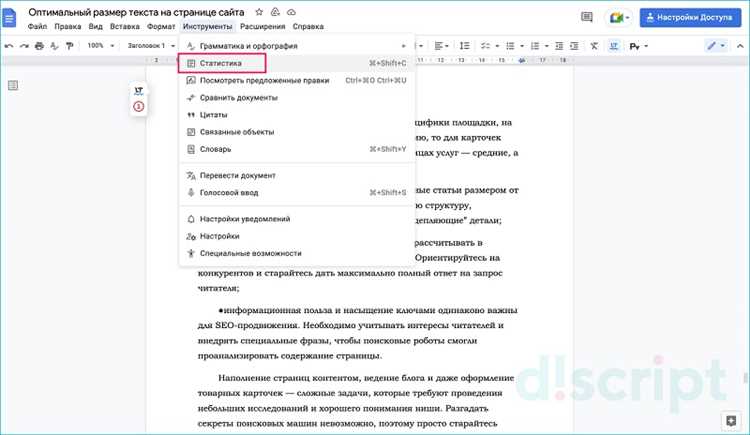Open the Расширения menu
750x435 pixels.
click(262, 27)
